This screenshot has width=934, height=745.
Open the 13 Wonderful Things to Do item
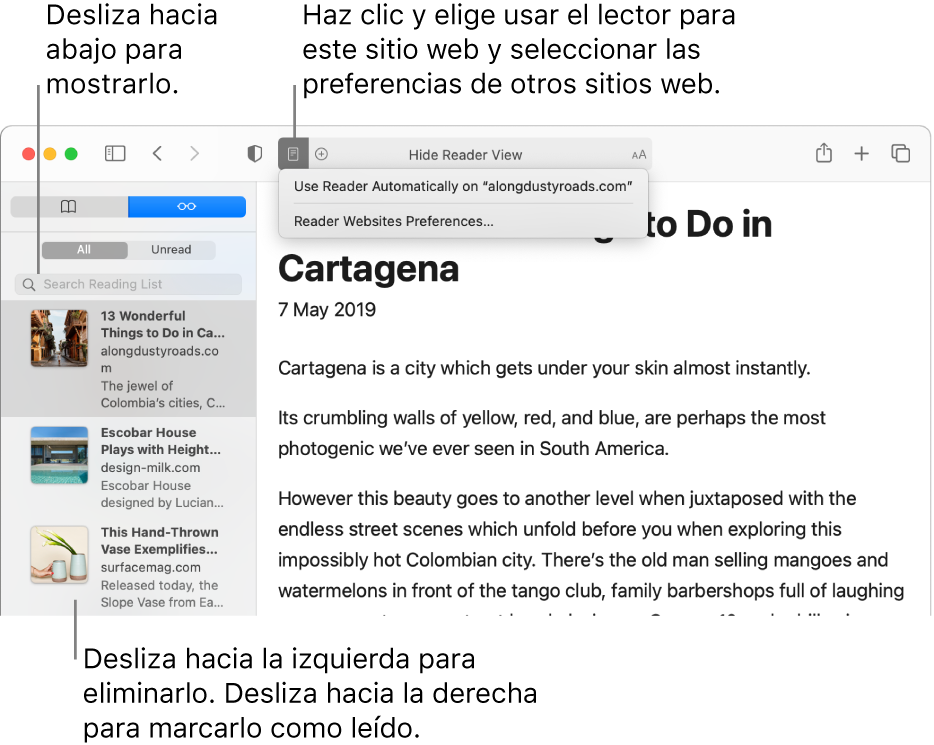click(129, 359)
